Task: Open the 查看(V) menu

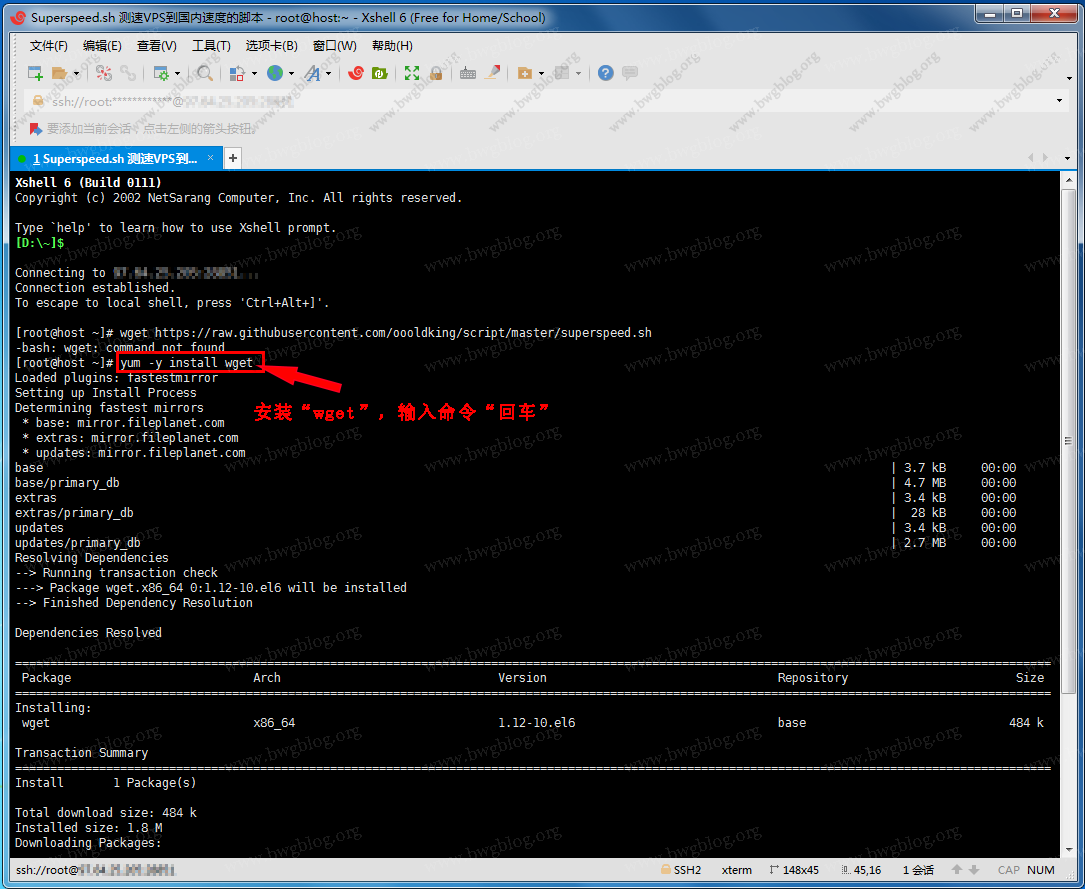Action: [x=156, y=46]
